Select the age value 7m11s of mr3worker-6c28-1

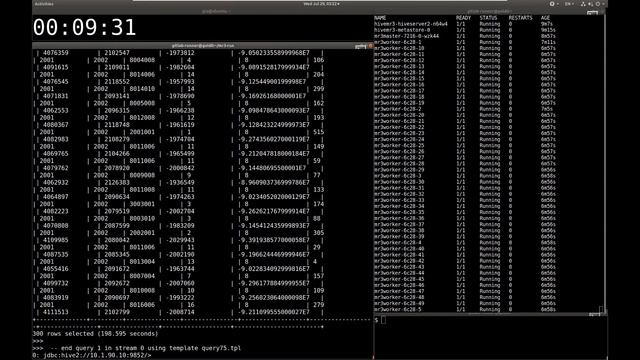click(x=548, y=42)
